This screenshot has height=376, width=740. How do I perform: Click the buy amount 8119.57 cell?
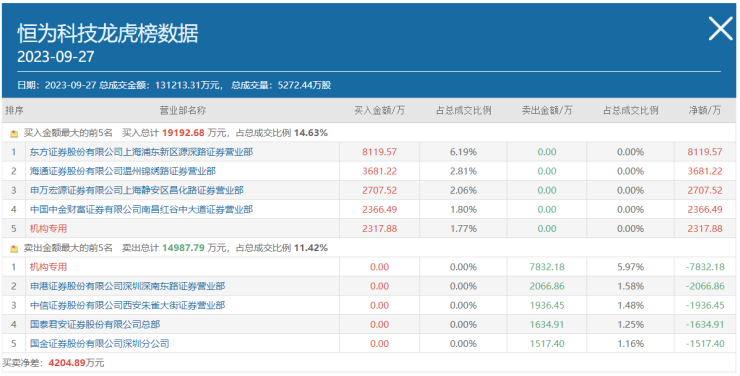pyautogui.click(x=379, y=152)
